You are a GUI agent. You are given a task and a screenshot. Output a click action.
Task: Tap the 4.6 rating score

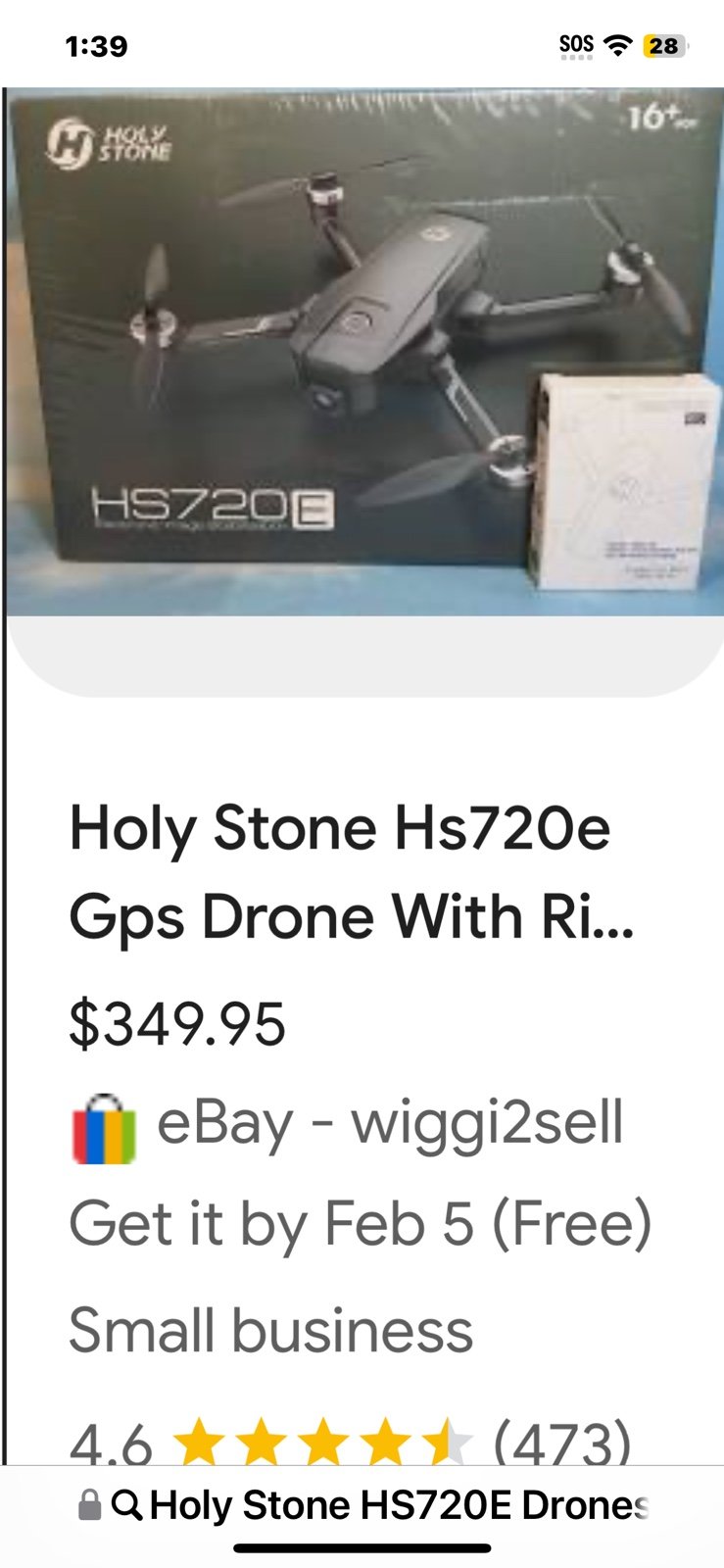click(111, 1445)
